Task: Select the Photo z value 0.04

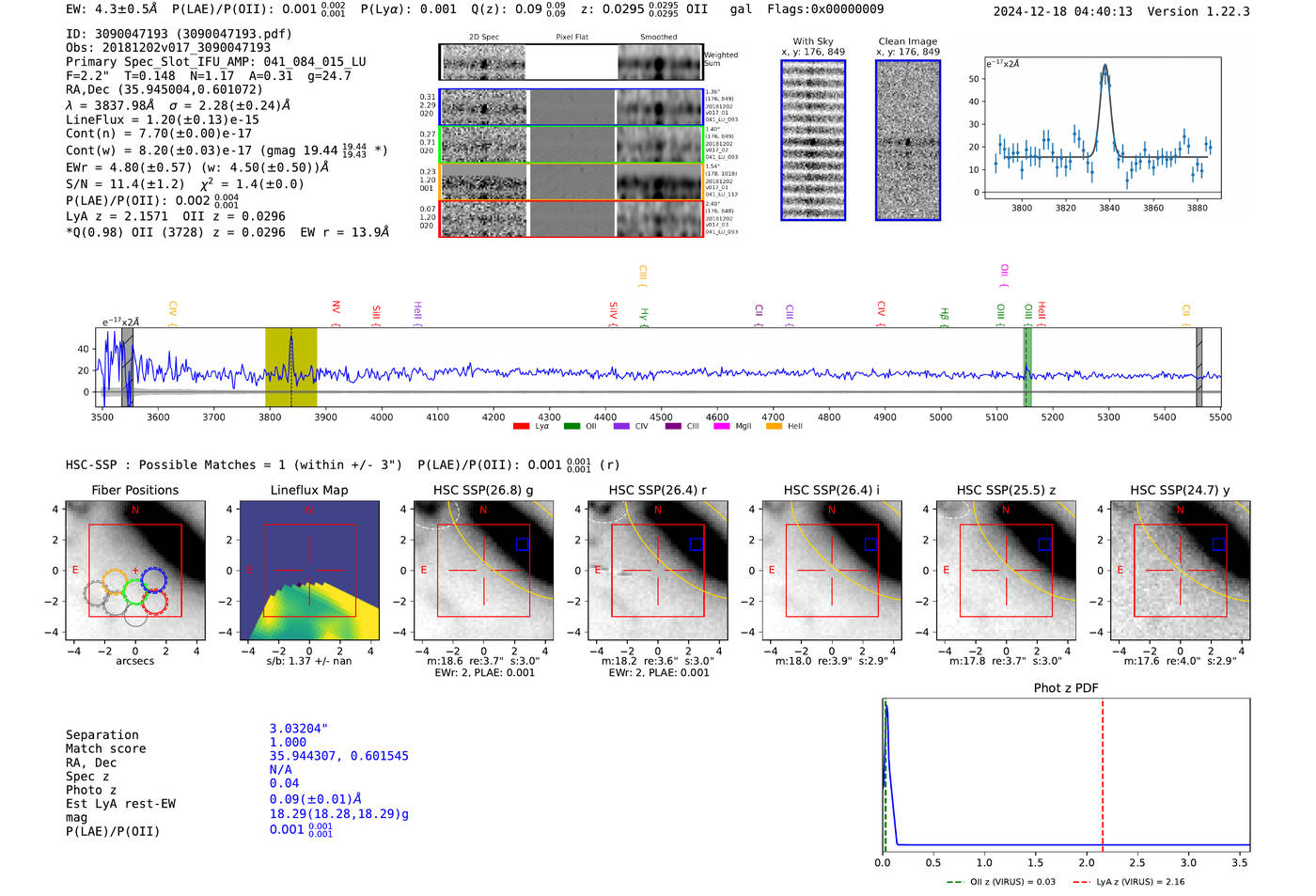Action: click(x=284, y=783)
